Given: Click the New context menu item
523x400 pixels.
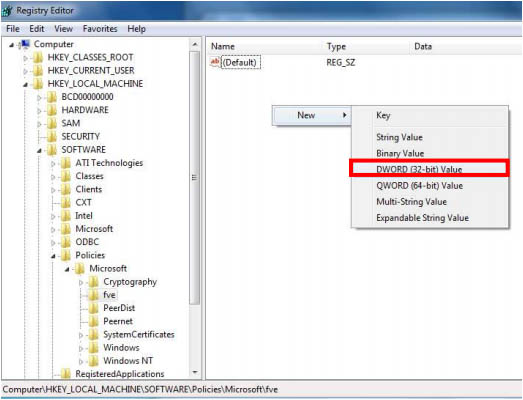Looking at the screenshot, I should (x=312, y=115).
